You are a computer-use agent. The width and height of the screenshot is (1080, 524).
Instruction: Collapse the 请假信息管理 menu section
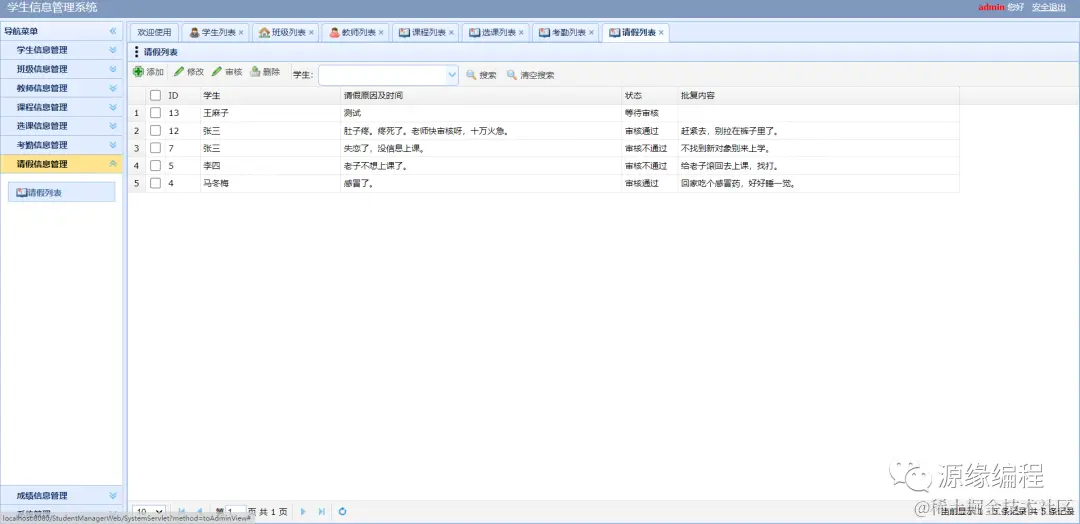coord(113,164)
